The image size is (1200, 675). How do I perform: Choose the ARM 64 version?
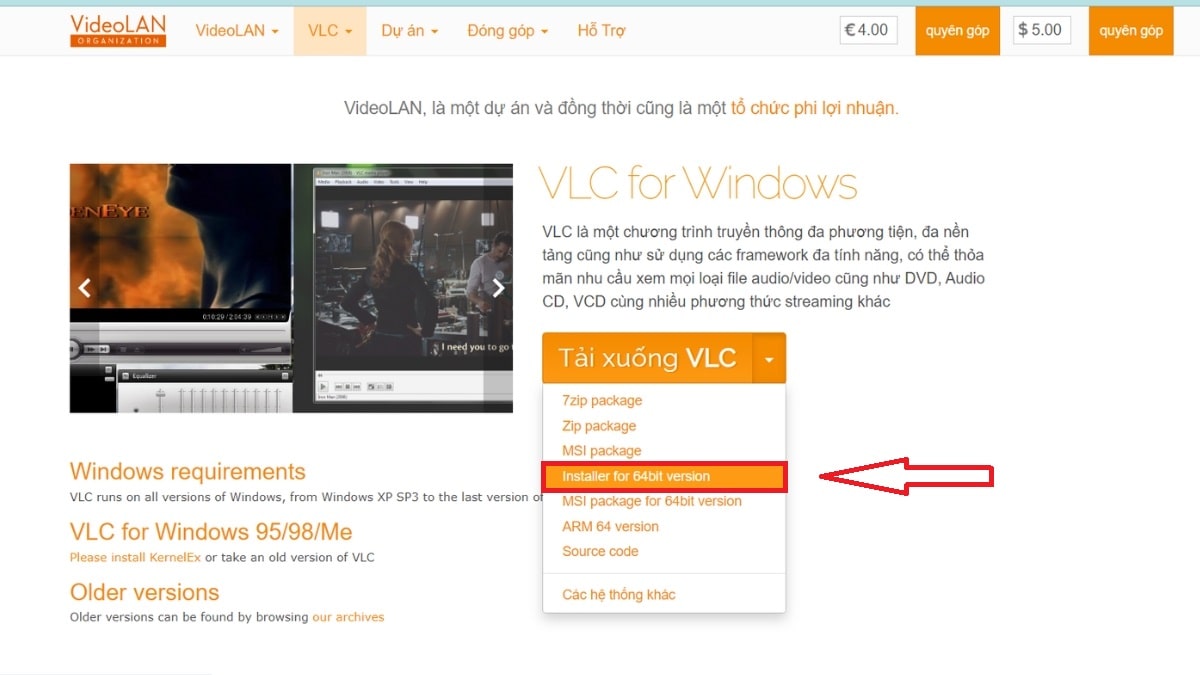tap(611, 525)
